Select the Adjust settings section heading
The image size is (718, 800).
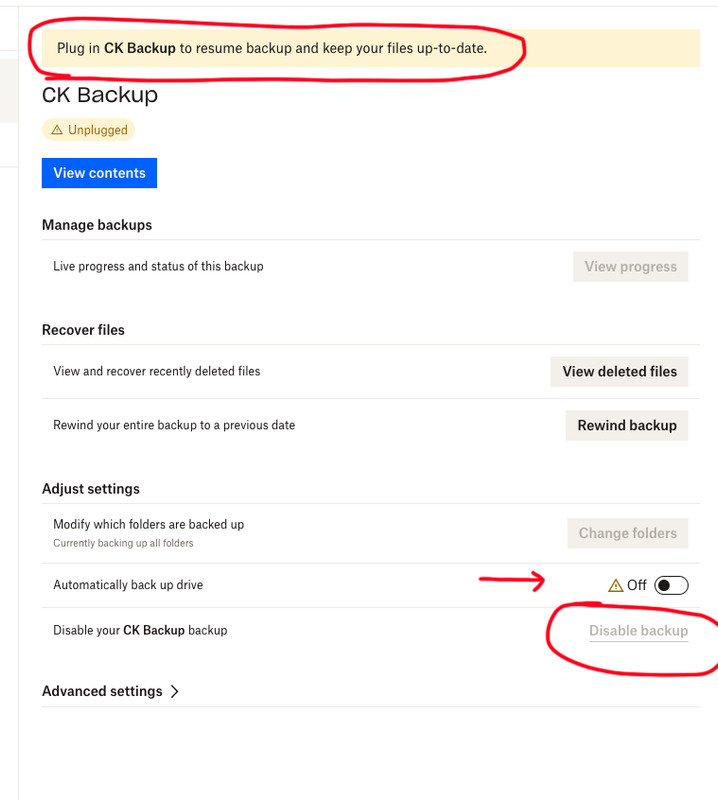tap(91, 489)
